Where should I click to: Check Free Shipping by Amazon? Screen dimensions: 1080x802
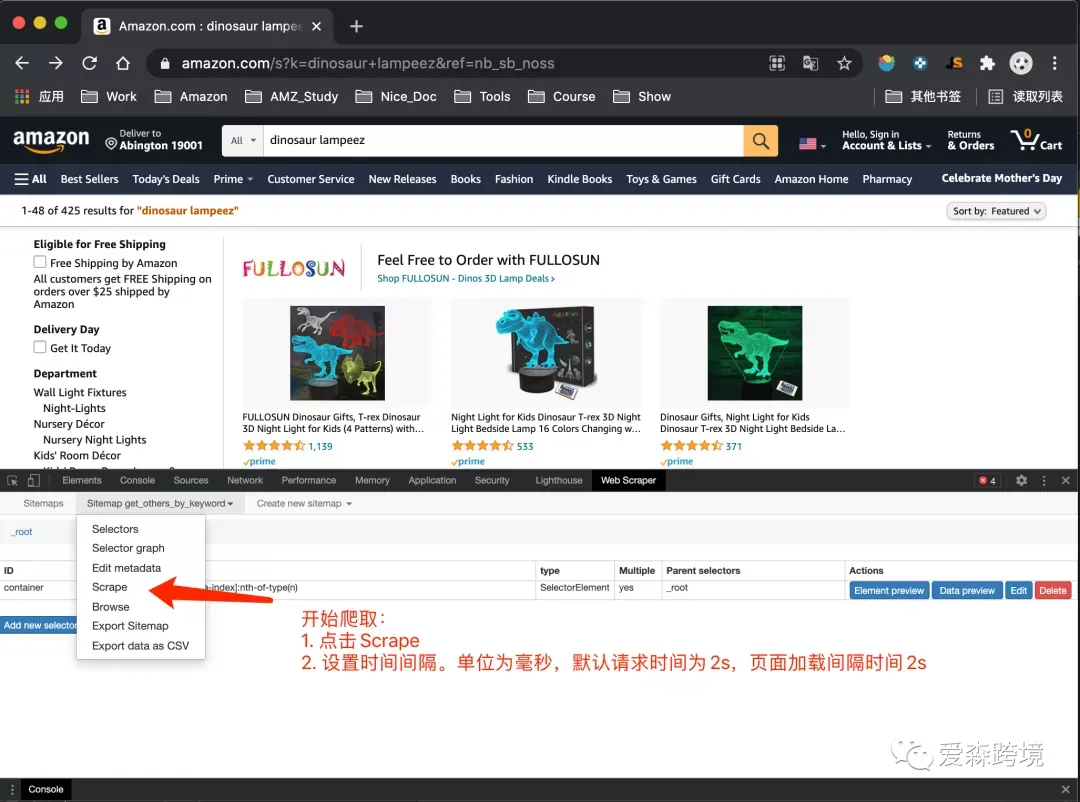(x=40, y=263)
